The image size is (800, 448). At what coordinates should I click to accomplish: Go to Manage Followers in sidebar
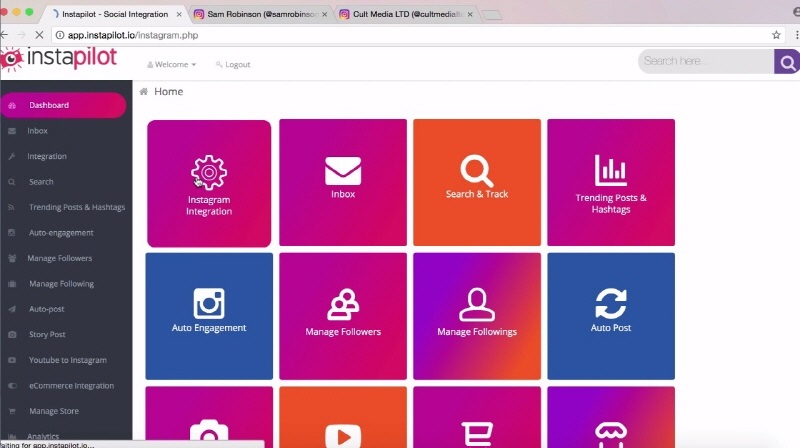coord(59,258)
